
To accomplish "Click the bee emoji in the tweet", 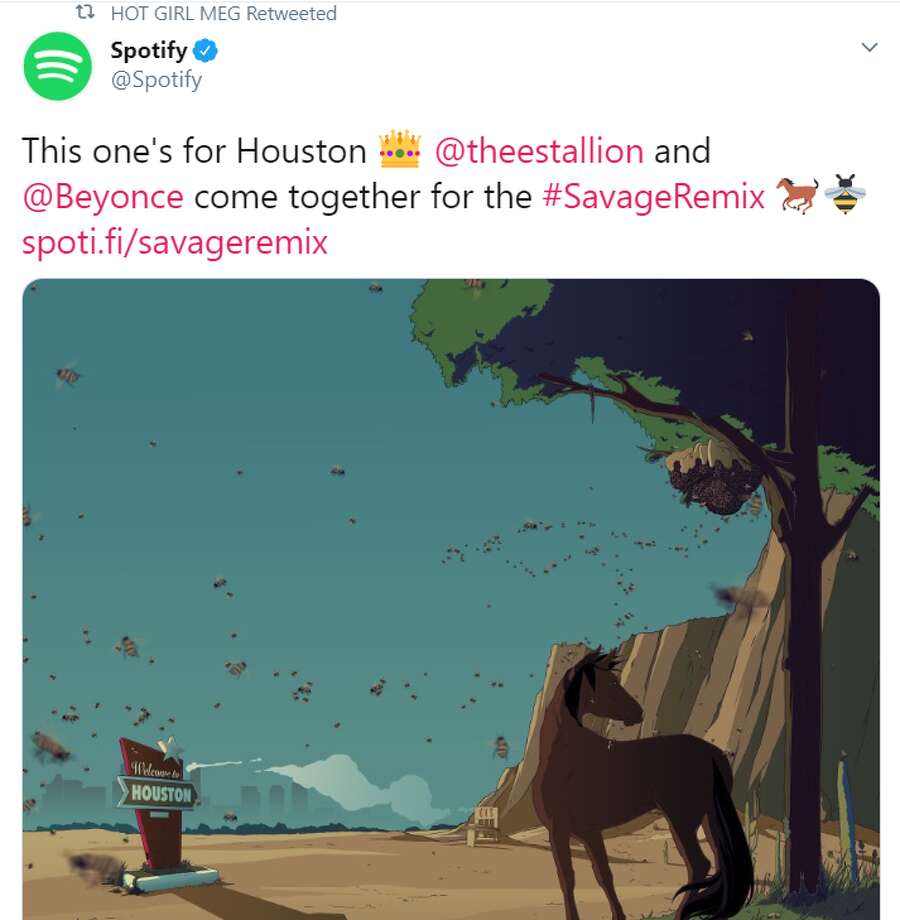I will pos(845,194).
